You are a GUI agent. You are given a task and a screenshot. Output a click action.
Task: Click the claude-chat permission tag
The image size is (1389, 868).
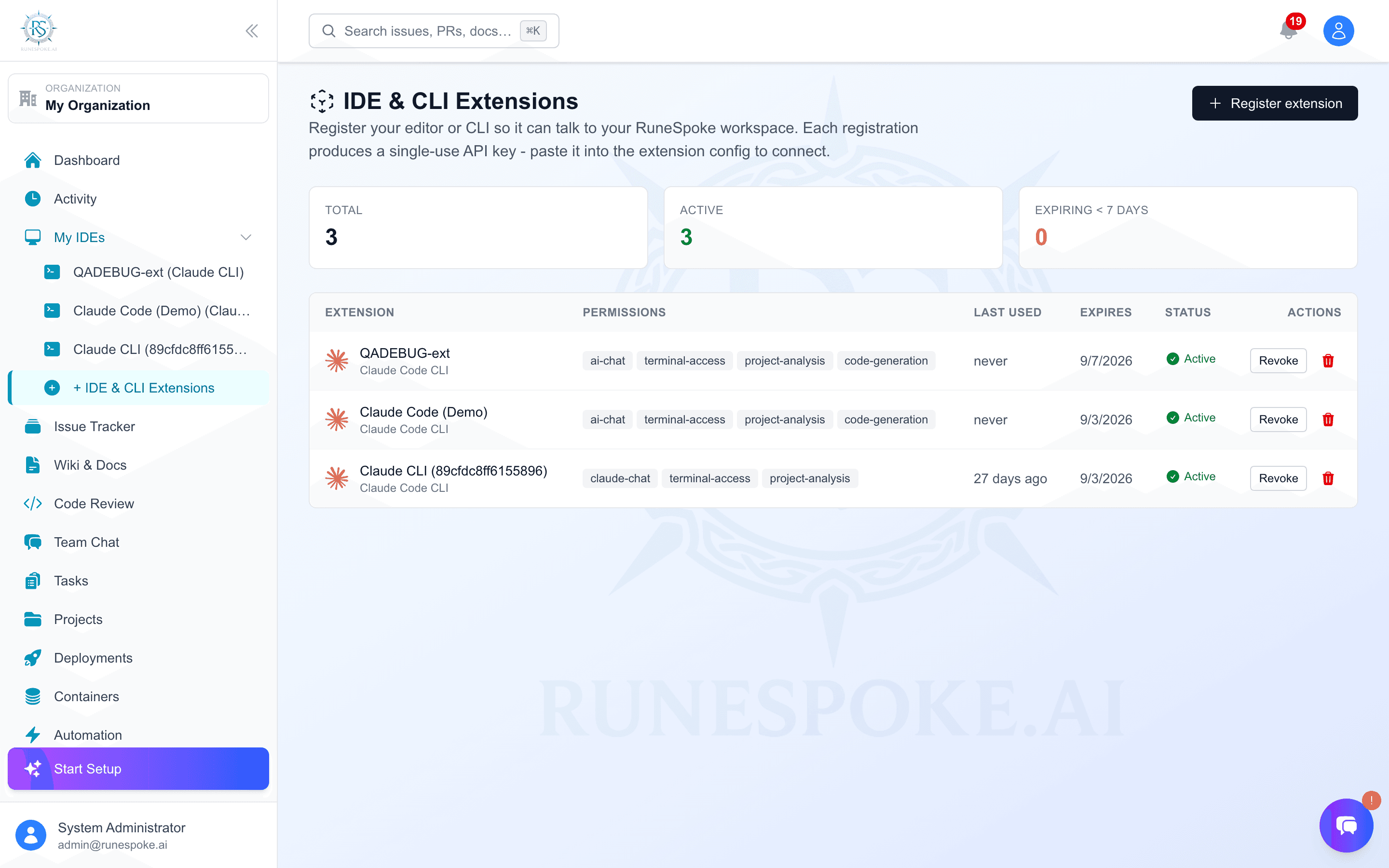coord(620,478)
